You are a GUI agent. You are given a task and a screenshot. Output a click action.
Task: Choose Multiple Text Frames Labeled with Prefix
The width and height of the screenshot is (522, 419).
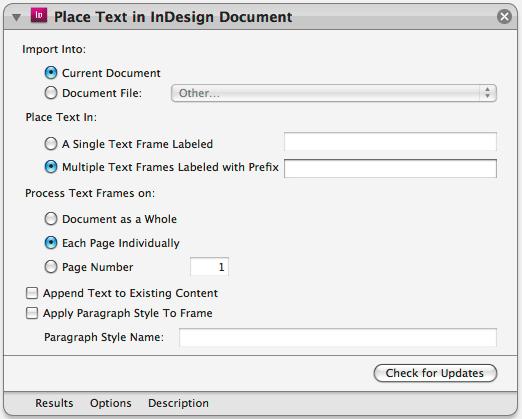tap(51, 167)
